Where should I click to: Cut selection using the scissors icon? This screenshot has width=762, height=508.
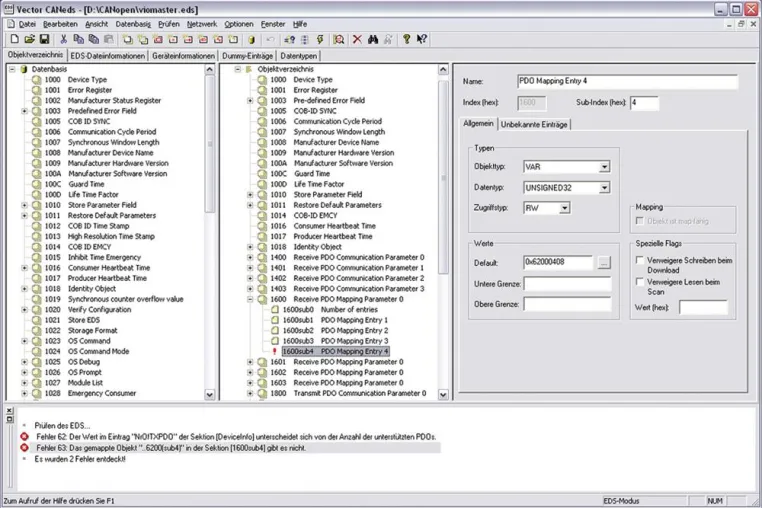[63, 39]
